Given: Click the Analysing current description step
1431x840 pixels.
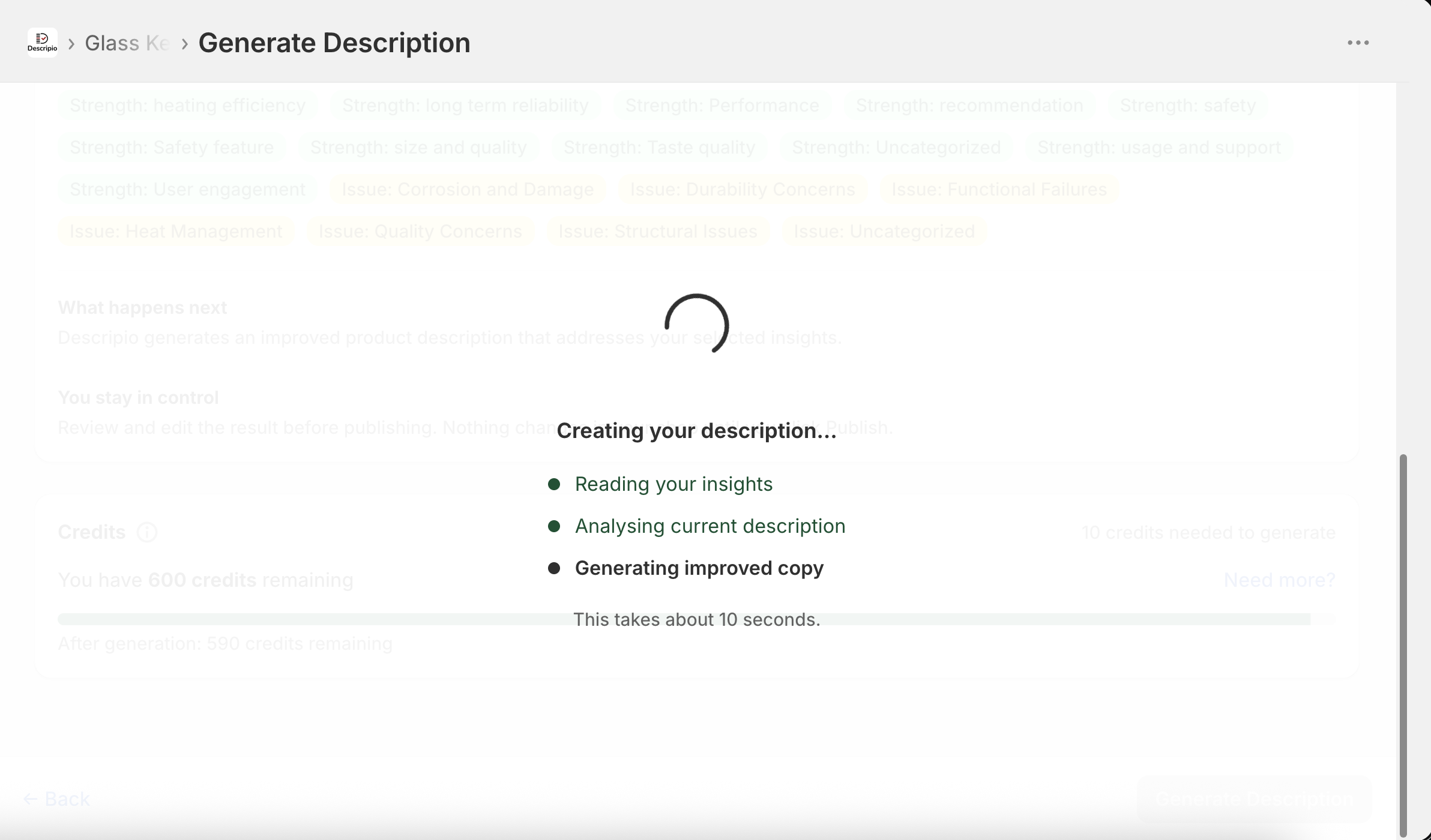Looking at the screenshot, I should tap(696, 526).
